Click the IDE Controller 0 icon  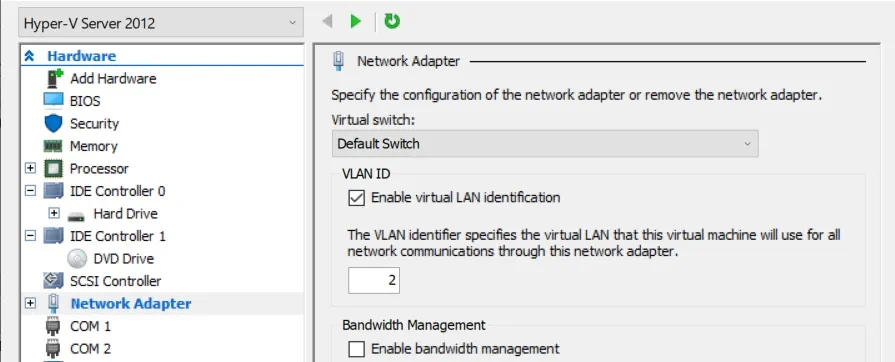pos(54,191)
